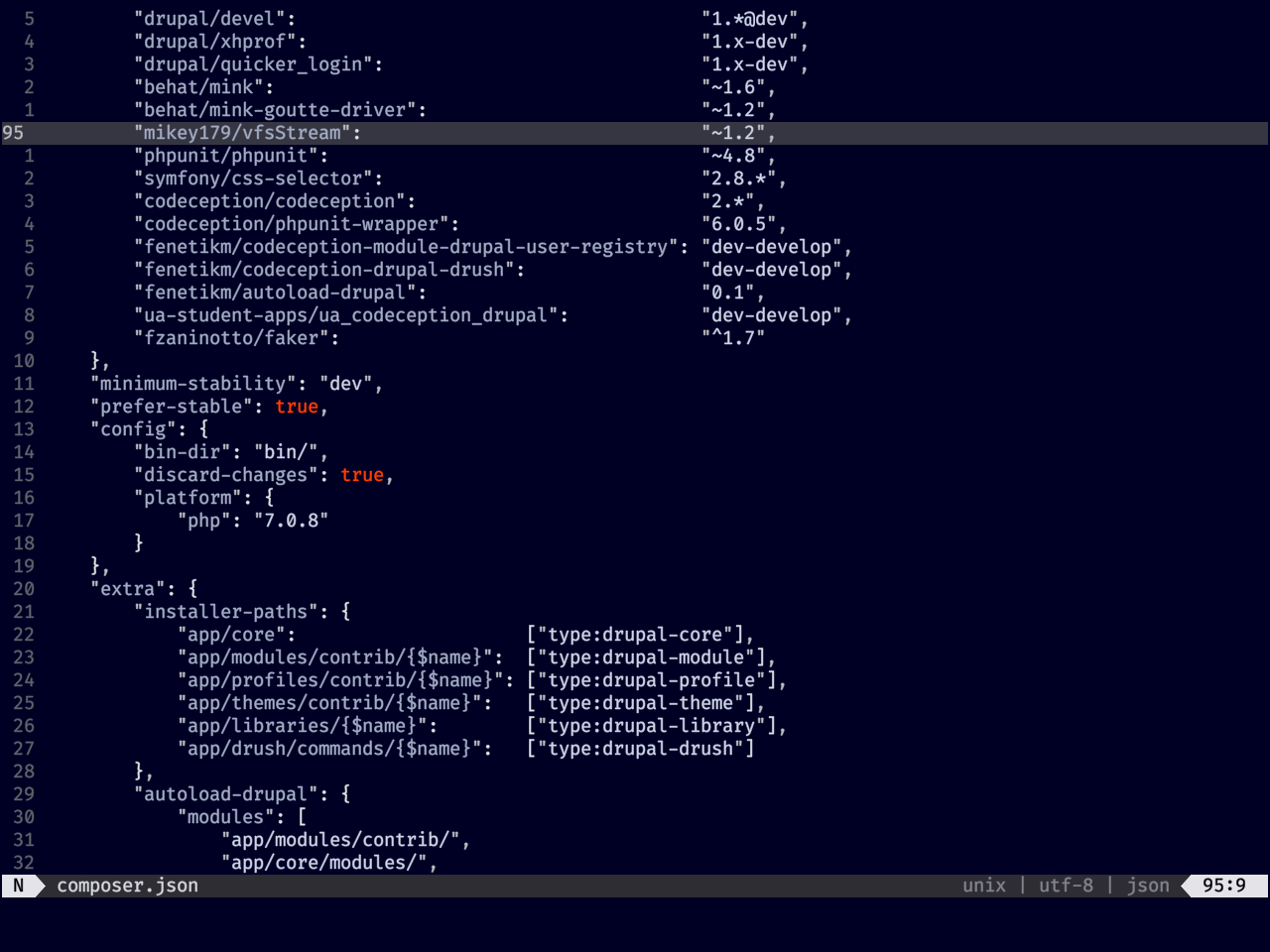Click "app/drush/commands/{$name}" path key
This screenshot has height=952, width=1270.
[329, 749]
